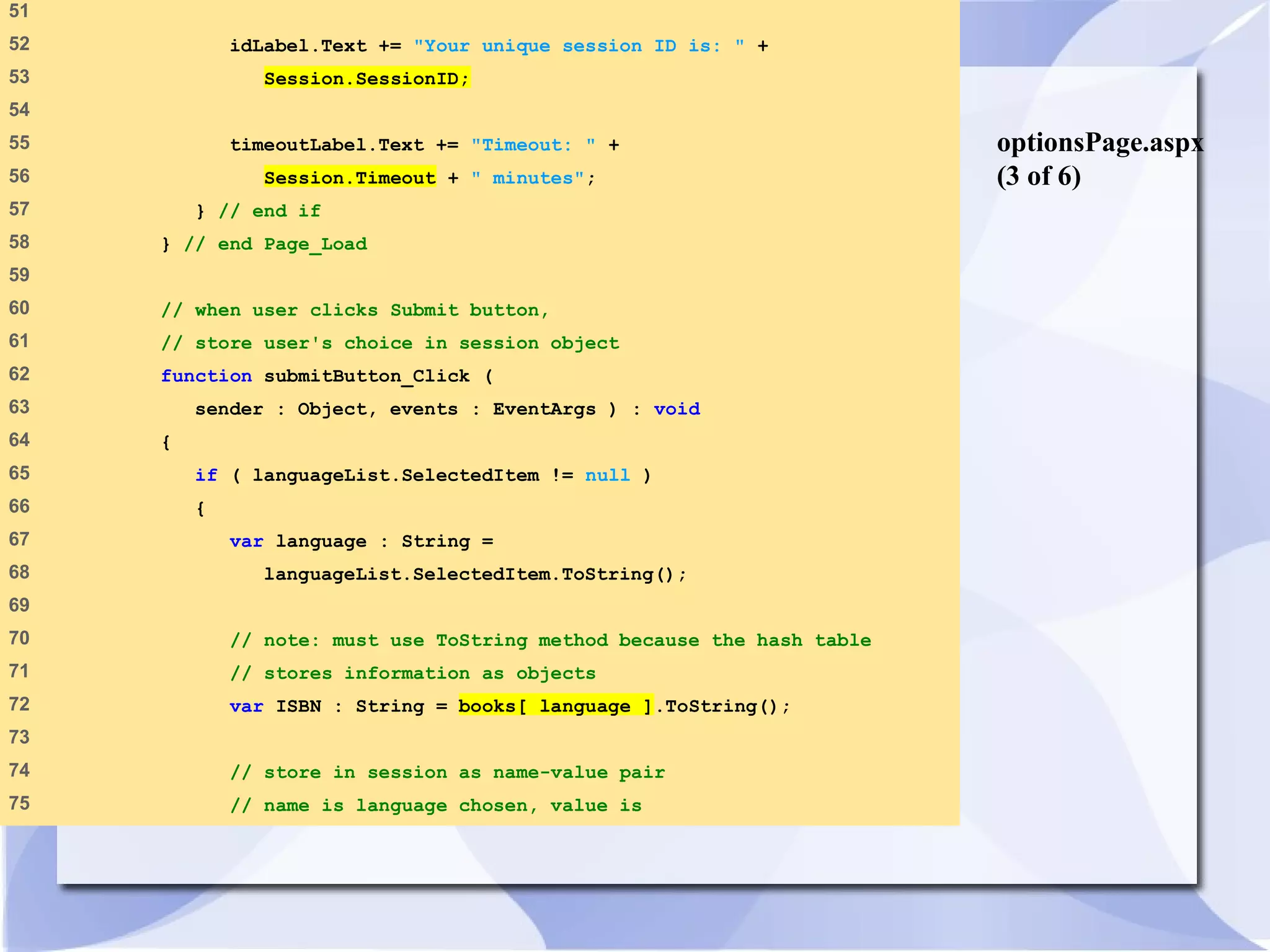Click comment '// stores information as objects'
The height and width of the screenshot is (952, 1270).
pos(413,674)
